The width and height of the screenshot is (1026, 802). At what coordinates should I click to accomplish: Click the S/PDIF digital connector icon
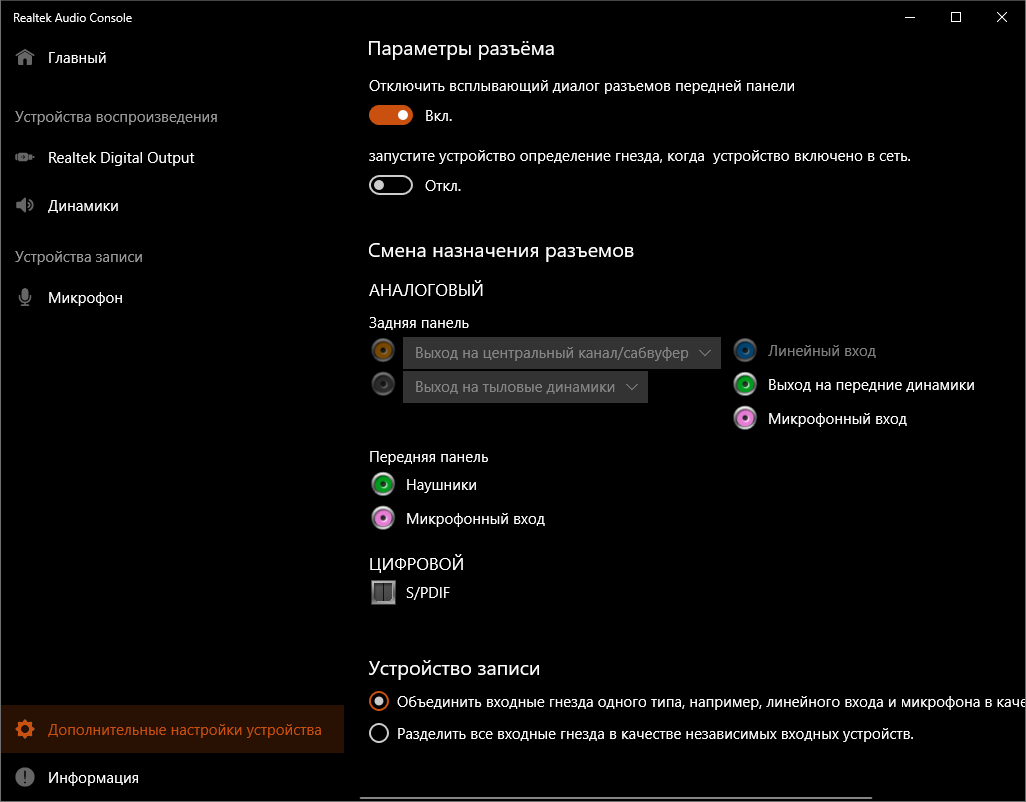(383, 593)
